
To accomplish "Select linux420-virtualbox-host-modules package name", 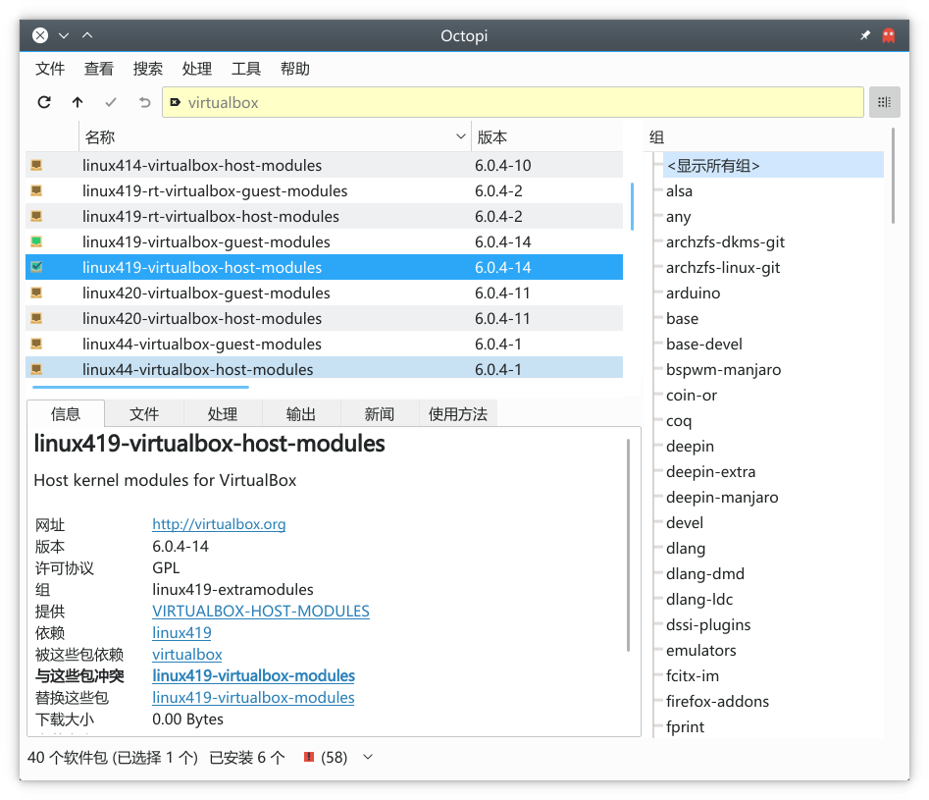I will [202, 318].
